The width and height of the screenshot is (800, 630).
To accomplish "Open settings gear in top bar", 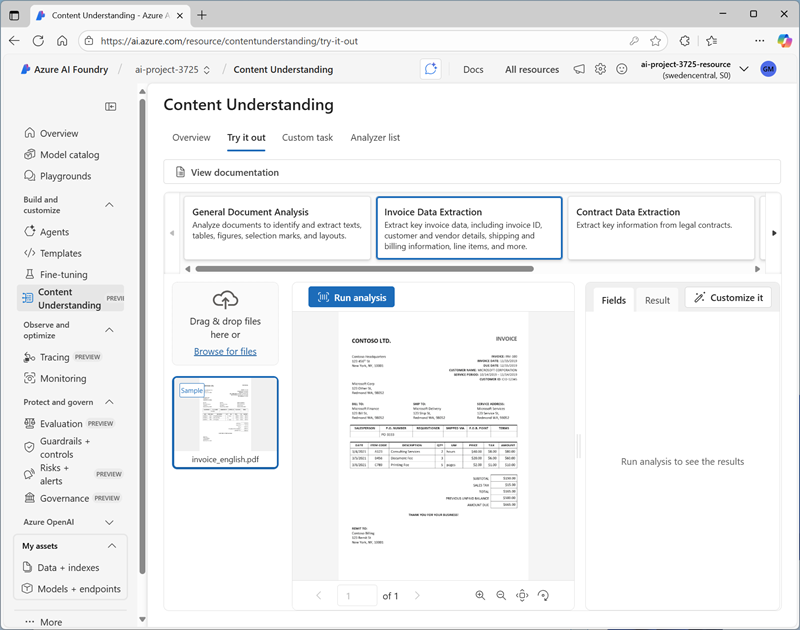I will point(600,69).
